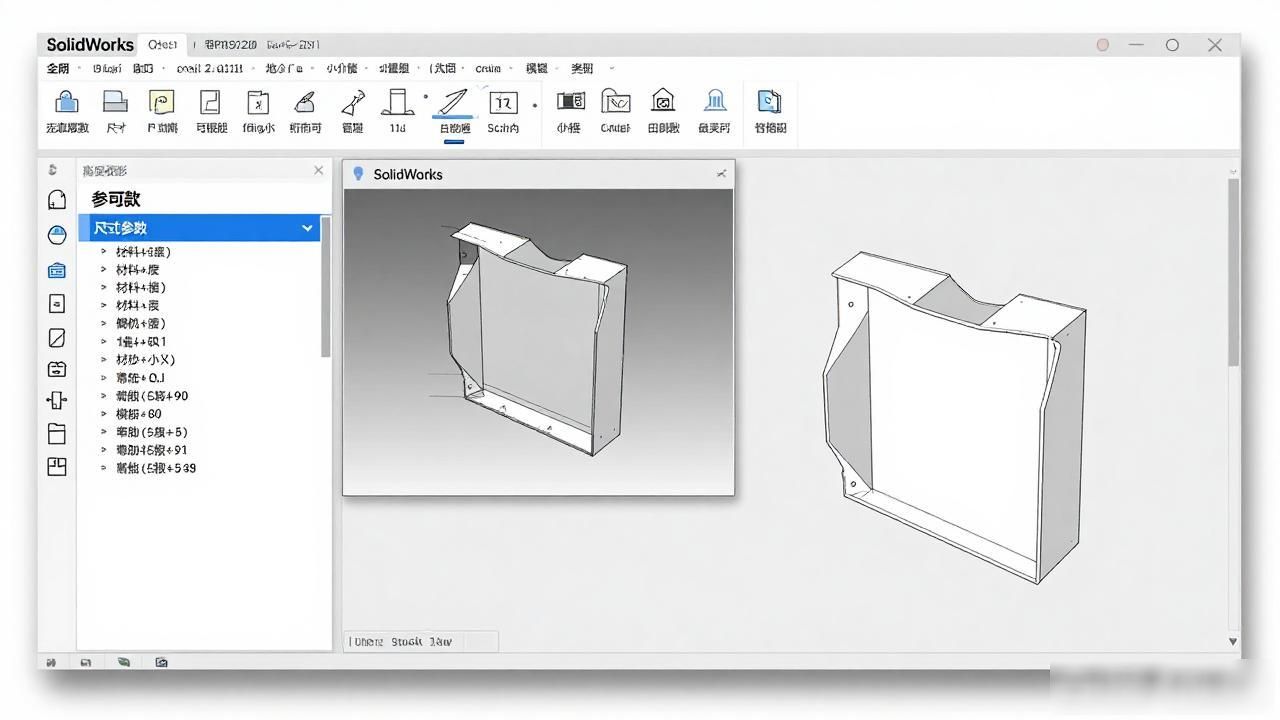Open the grid layout sidebar icon
1280x720 pixels.
(57, 466)
